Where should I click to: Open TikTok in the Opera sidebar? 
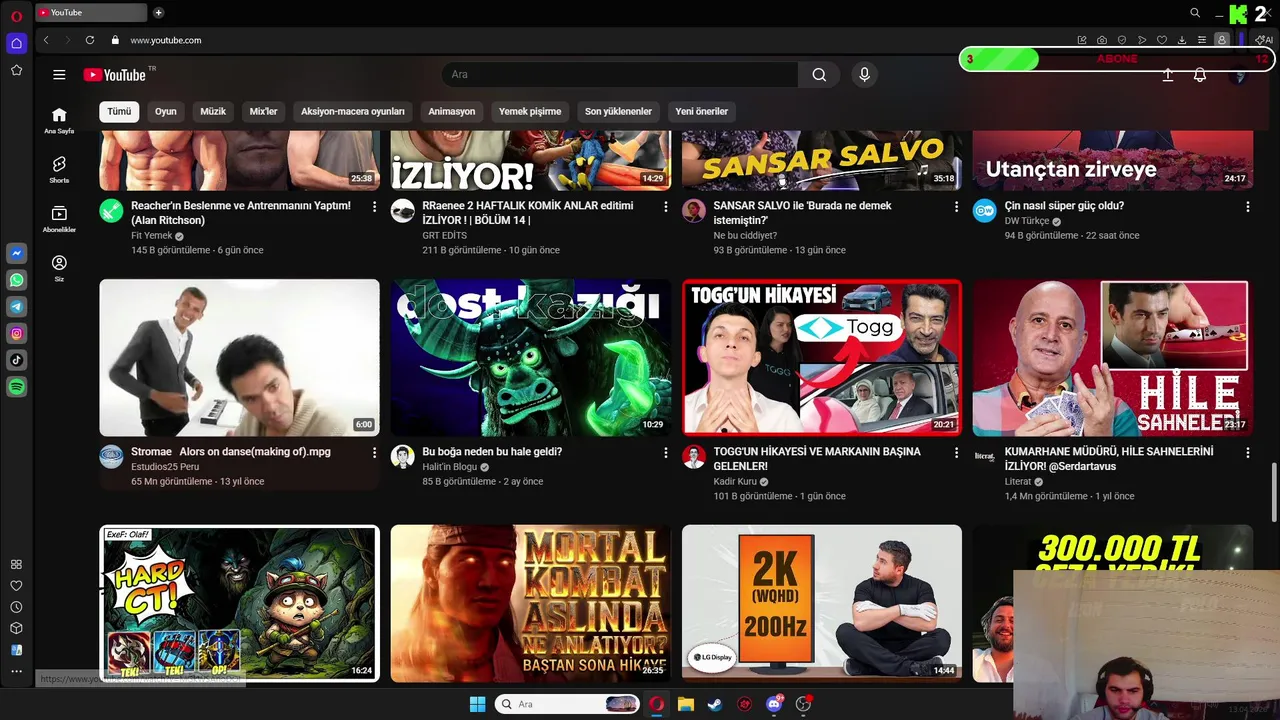pyautogui.click(x=17, y=360)
